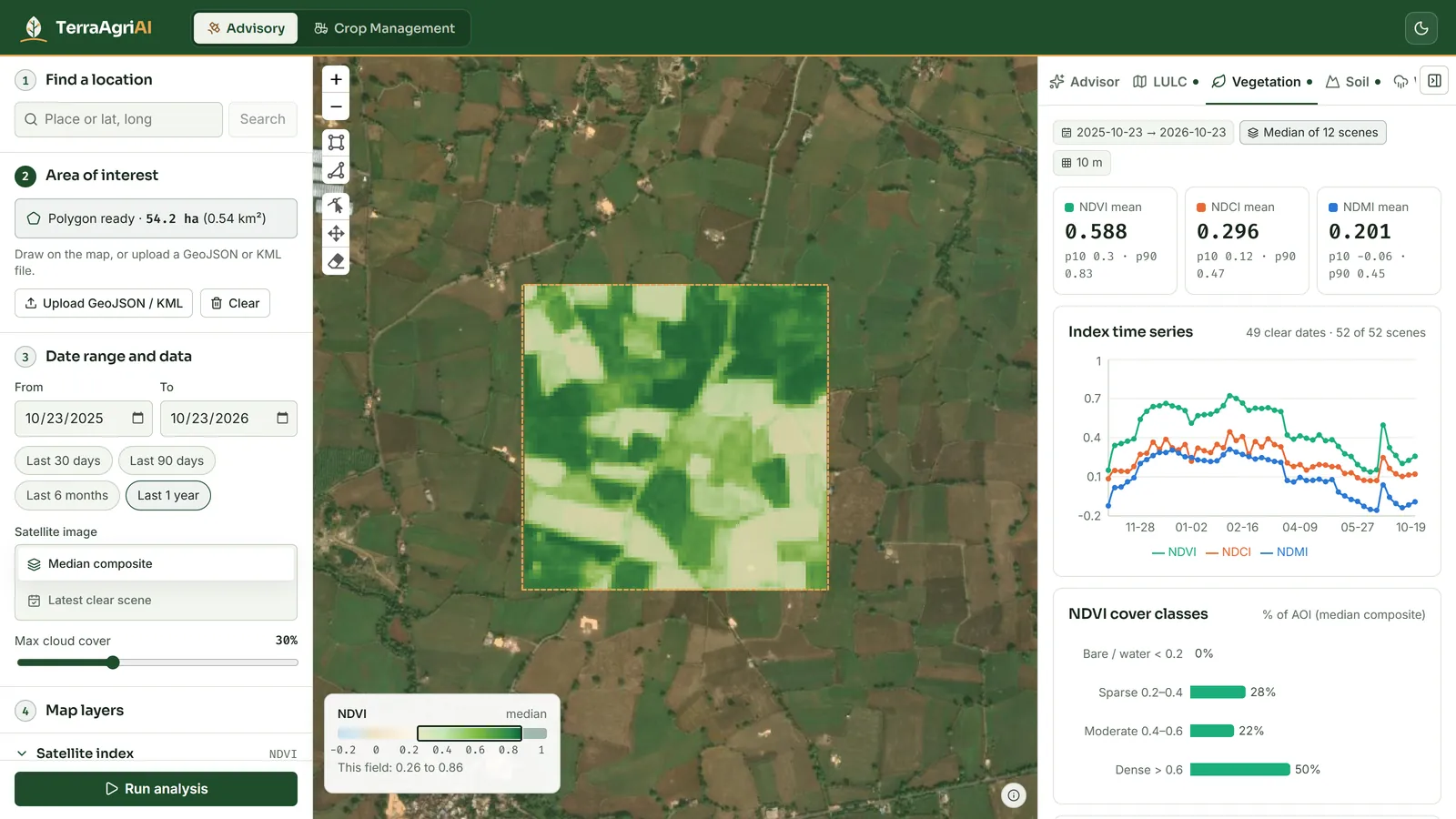Open the LULC results tab
1456x819 pixels.
coord(1166,82)
